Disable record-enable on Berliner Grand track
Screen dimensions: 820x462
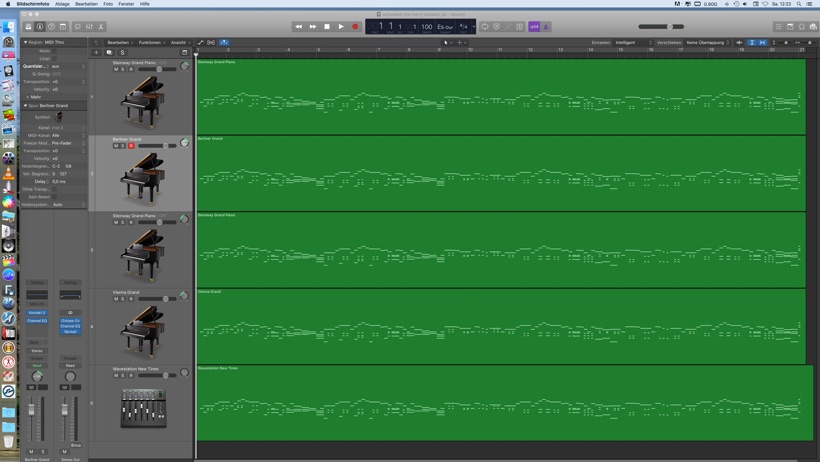(x=131, y=146)
